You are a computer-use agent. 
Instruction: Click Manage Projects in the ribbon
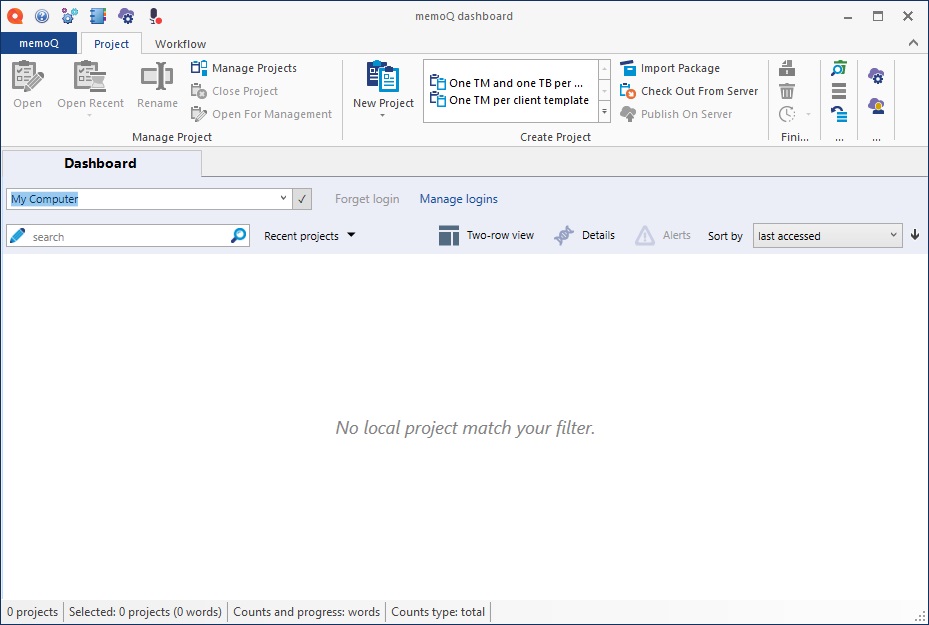pyautogui.click(x=244, y=68)
